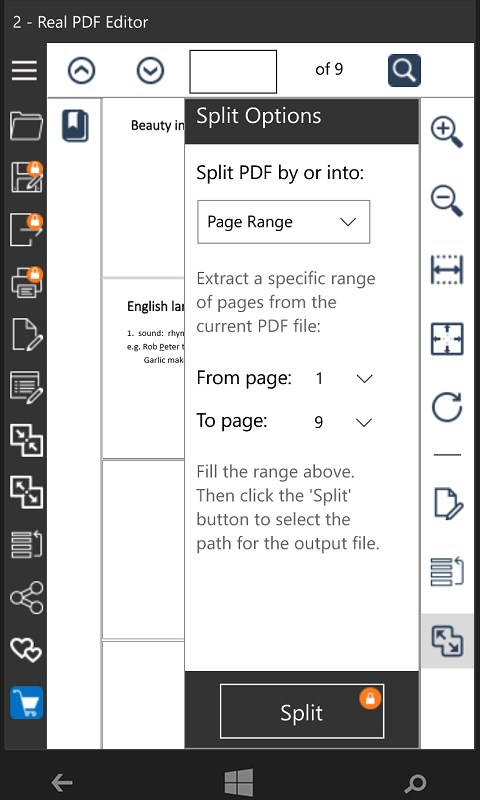Click the locked printer icon
This screenshot has width=480, height=800.
point(27,283)
